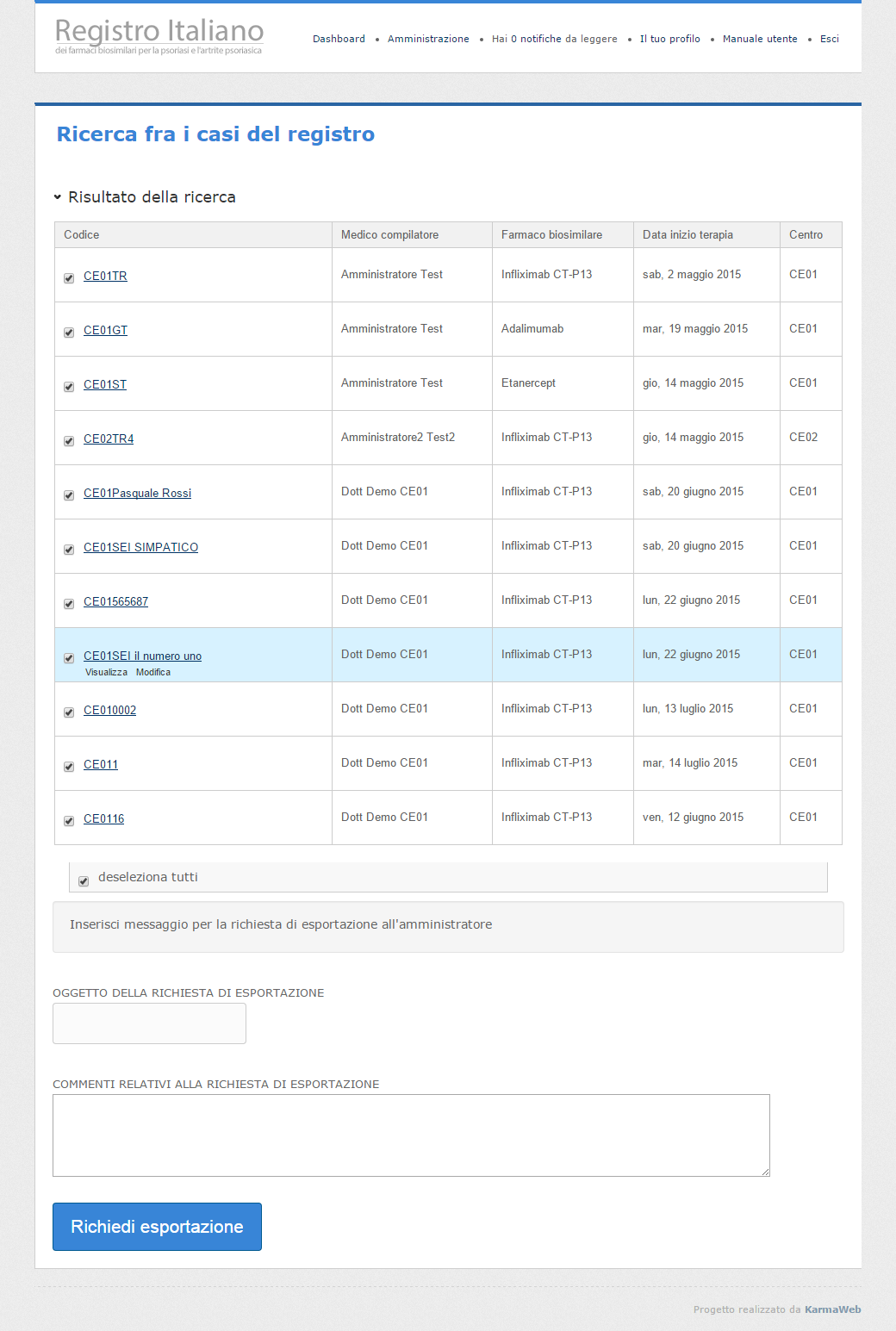Collapse the Risultato della ricerca section
Screen dimensions: 896x1331
click(x=144, y=197)
